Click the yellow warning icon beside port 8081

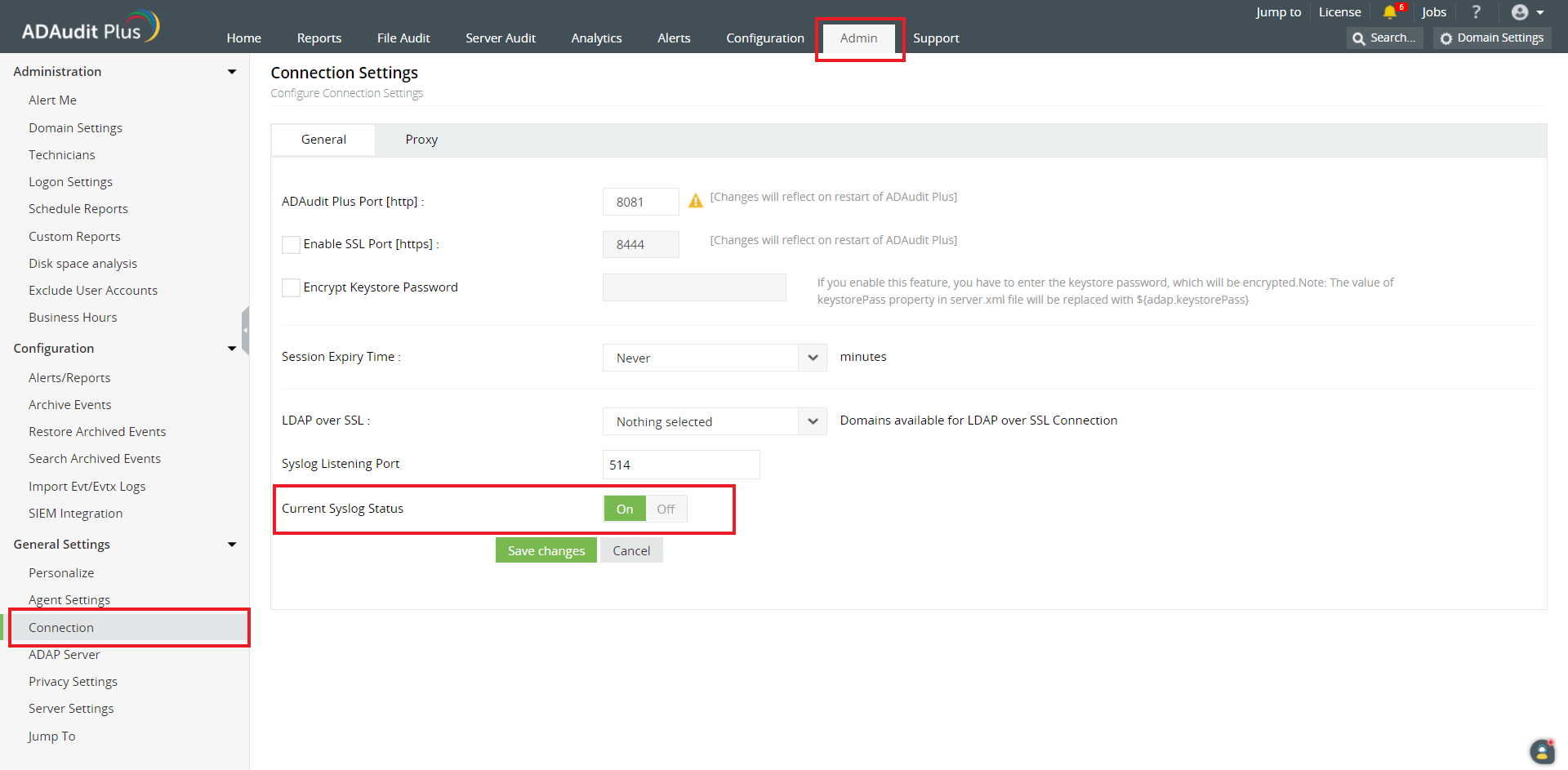tap(695, 201)
